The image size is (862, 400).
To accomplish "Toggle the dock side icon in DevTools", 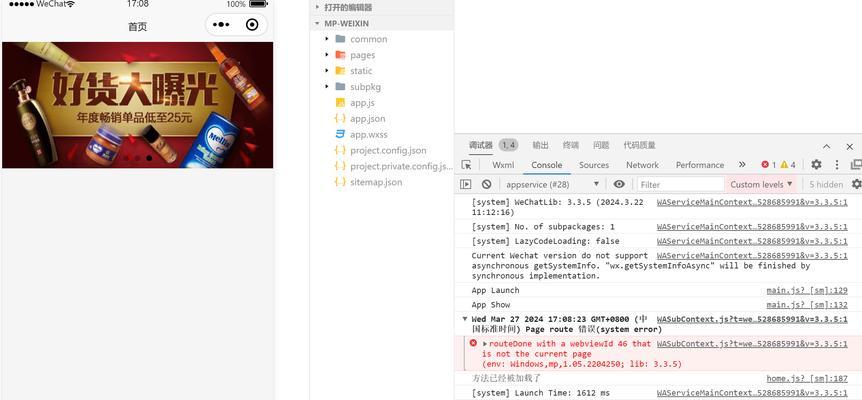I will 856,165.
